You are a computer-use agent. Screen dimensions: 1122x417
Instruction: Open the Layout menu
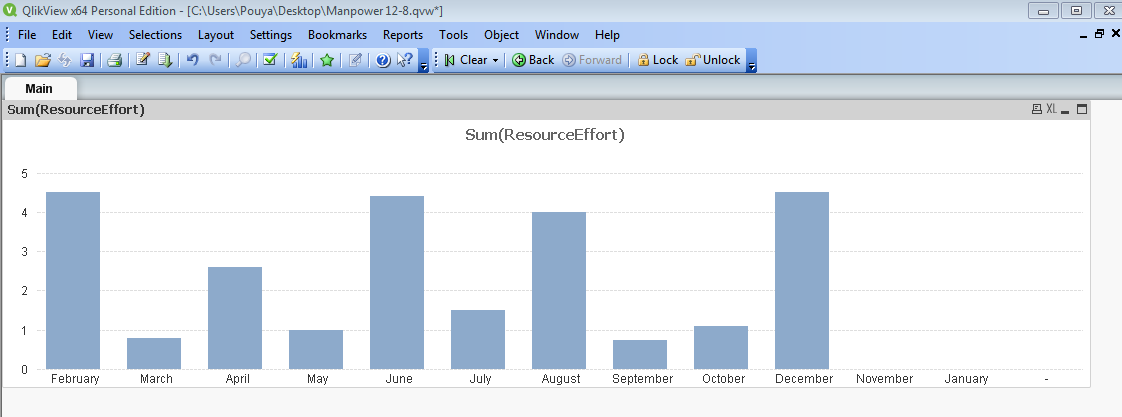tap(215, 35)
